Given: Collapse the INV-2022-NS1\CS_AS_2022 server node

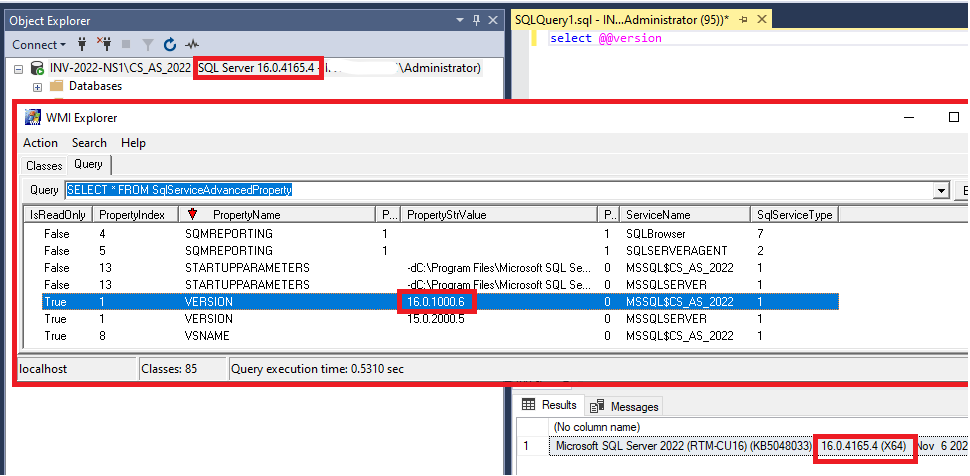Looking at the screenshot, I should coord(17,68).
